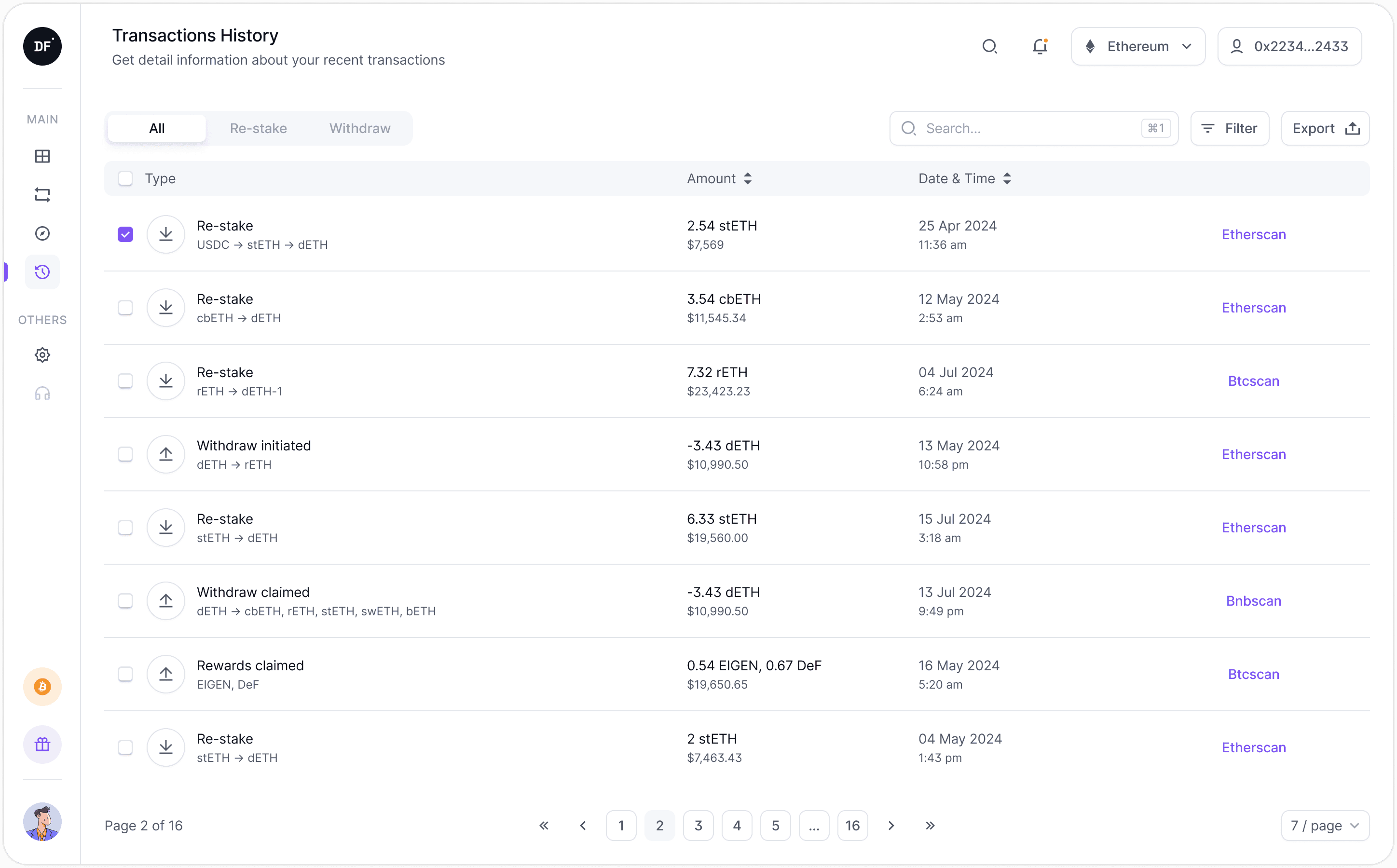Viewport: 1397px width, 868px height.
Task: Click the notification bell icon
Action: 1039,46
